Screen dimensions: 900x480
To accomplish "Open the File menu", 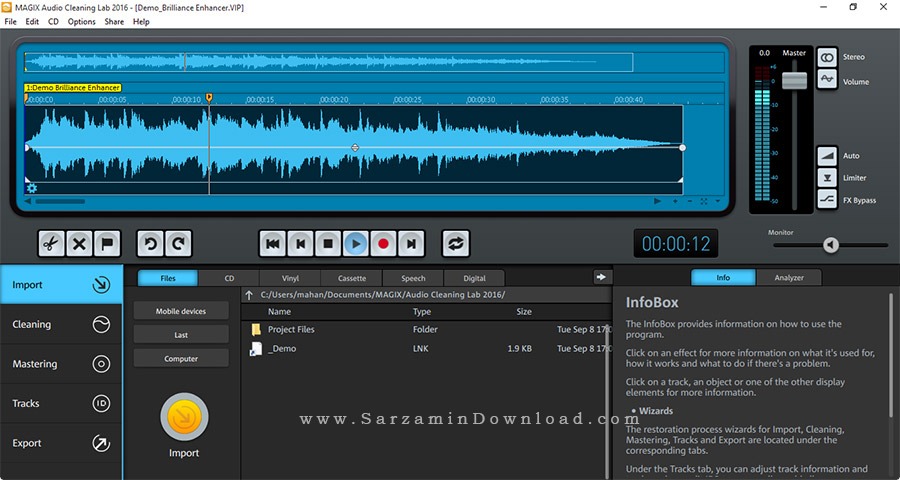I will point(10,22).
